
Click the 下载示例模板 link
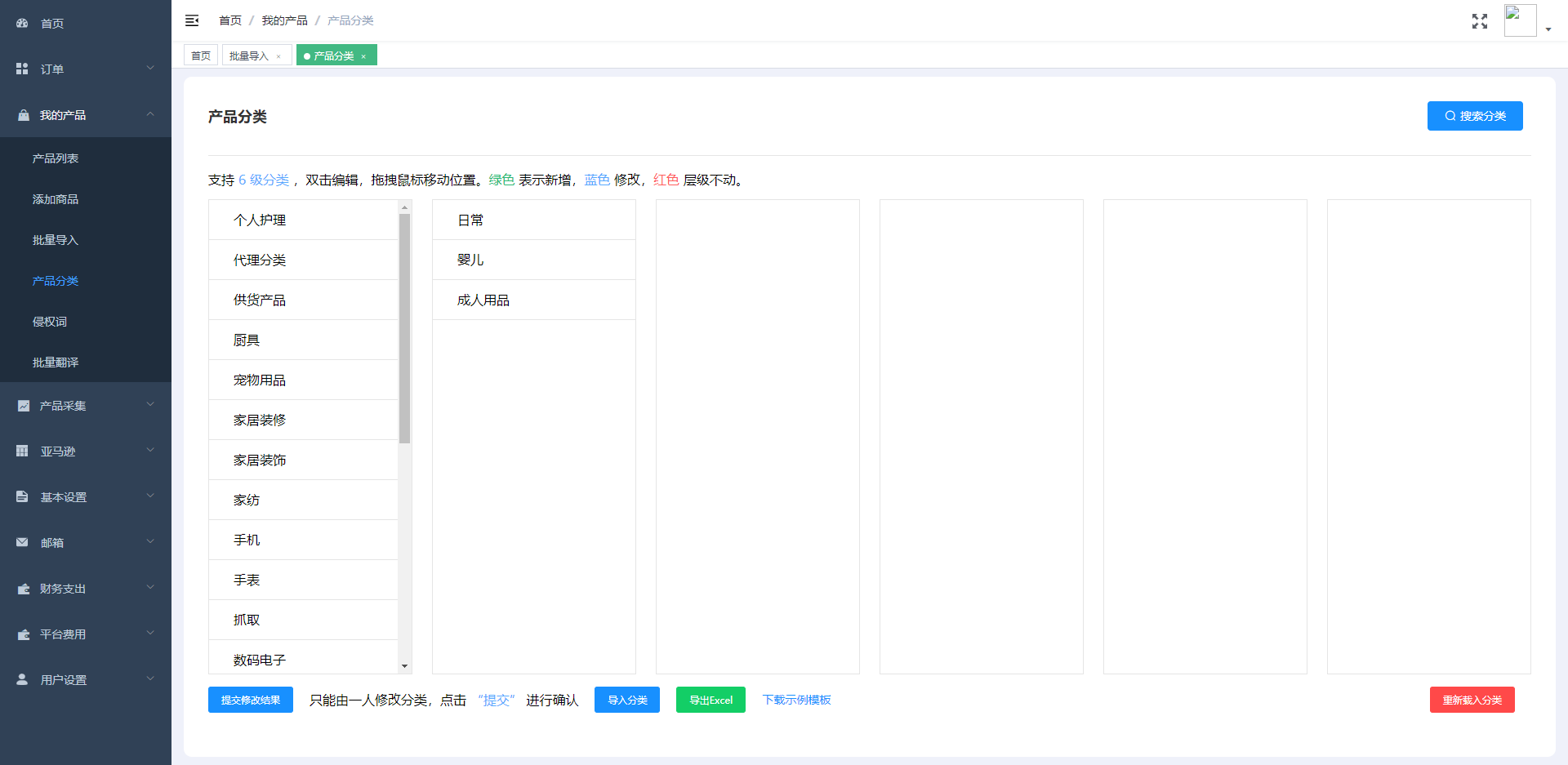tap(796, 700)
